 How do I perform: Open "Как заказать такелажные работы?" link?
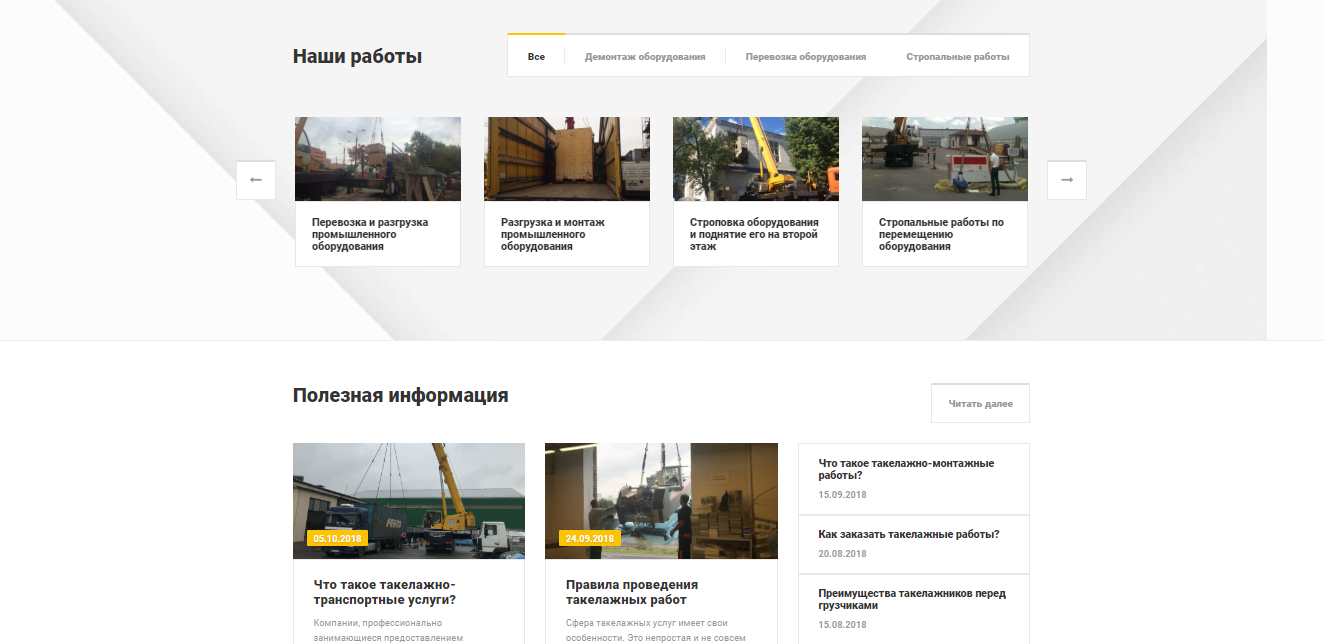pyautogui.click(x=908, y=534)
